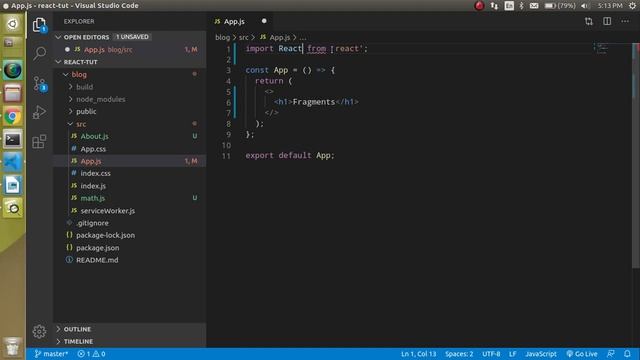The image size is (640, 360).
Task: Open the Search view in activity bar
Action: [40, 53]
